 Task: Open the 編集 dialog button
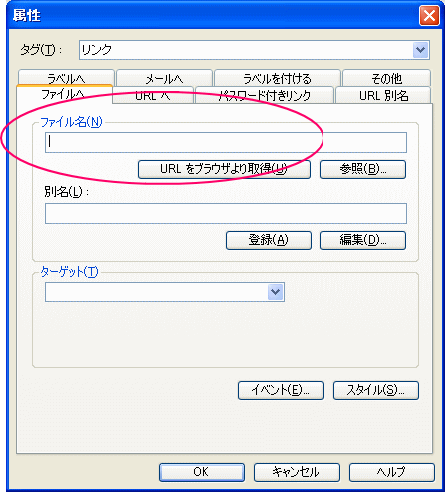coord(363,240)
